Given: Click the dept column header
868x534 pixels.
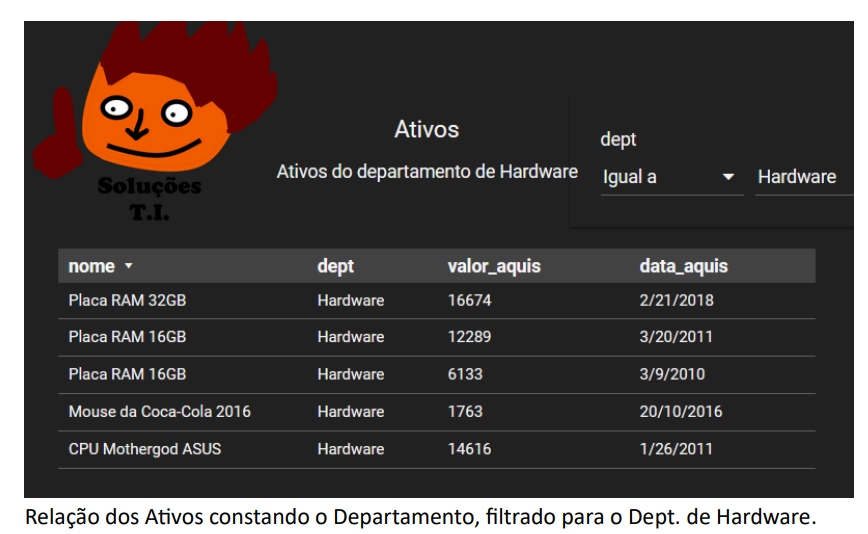Looking at the screenshot, I should click(335, 266).
